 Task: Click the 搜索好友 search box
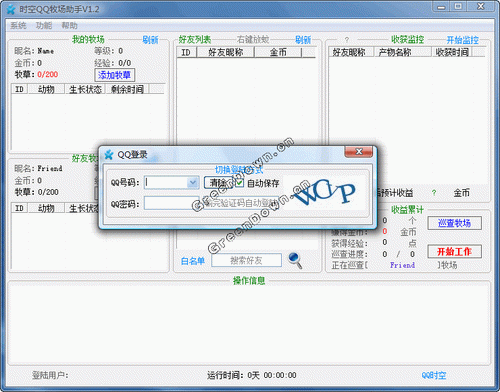[246, 260]
